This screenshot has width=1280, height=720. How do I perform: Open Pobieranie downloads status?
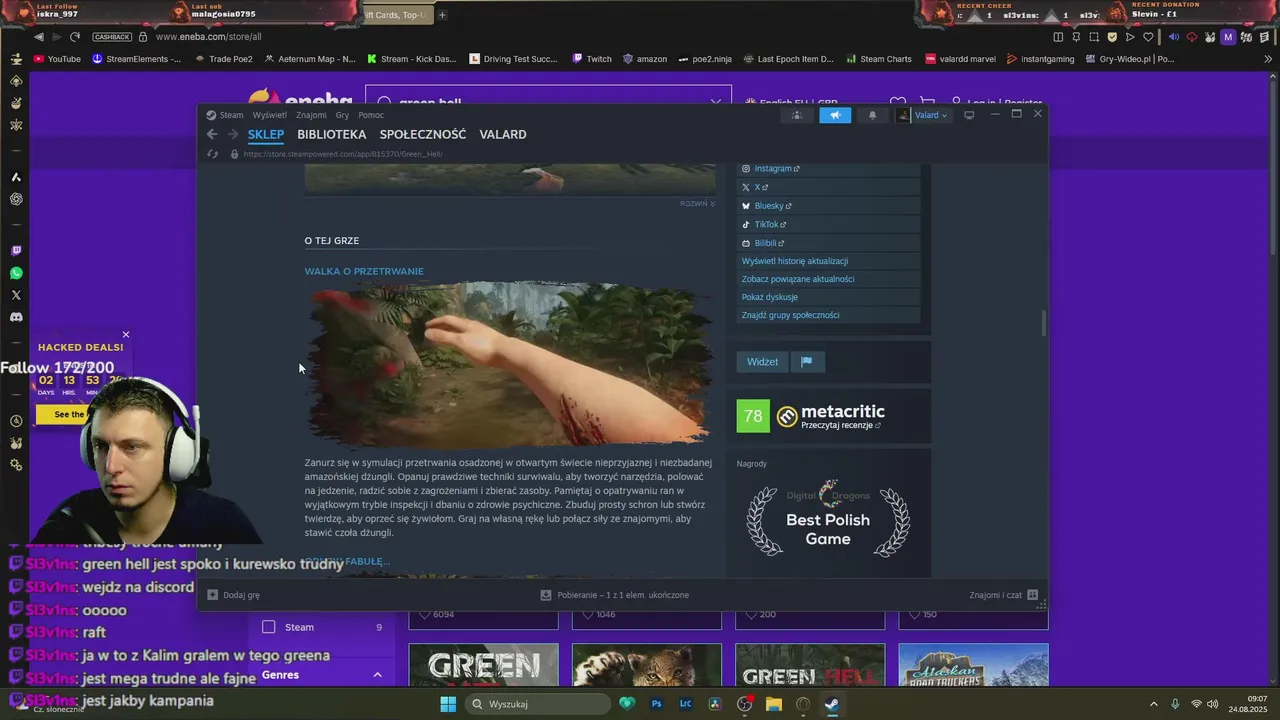pyautogui.click(x=615, y=595)
